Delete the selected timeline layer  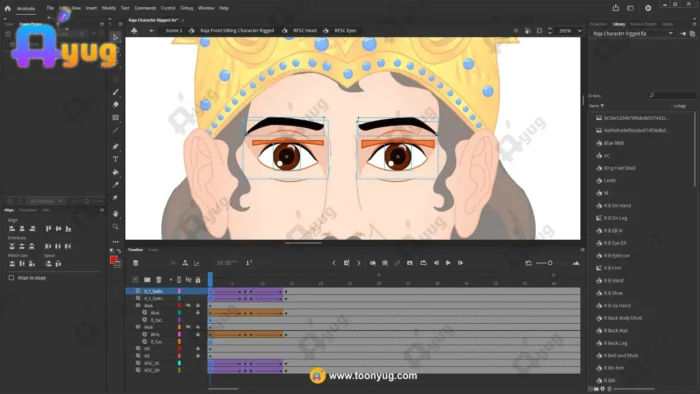[x=158, y=280]
